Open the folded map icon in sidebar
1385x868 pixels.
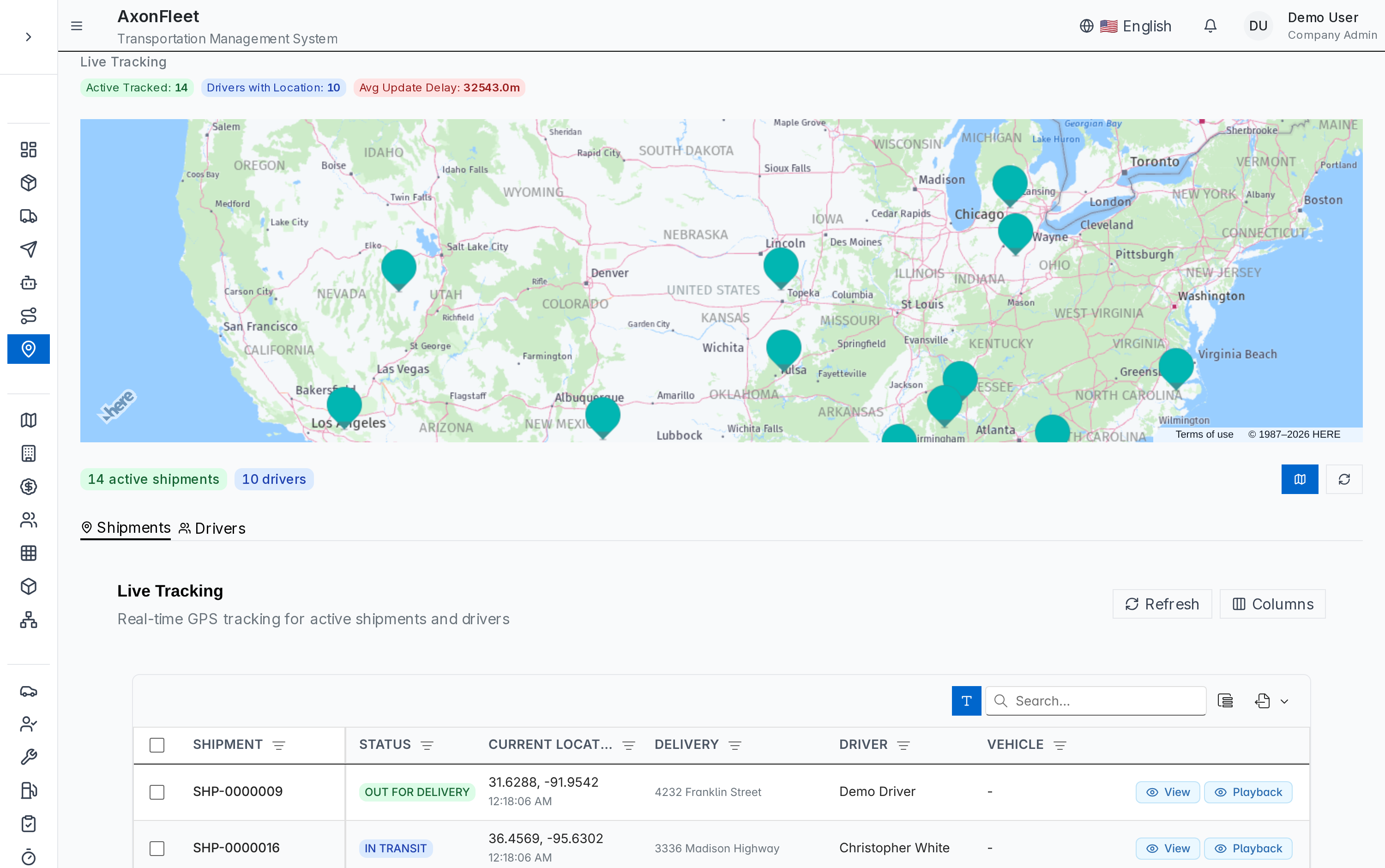28,420
